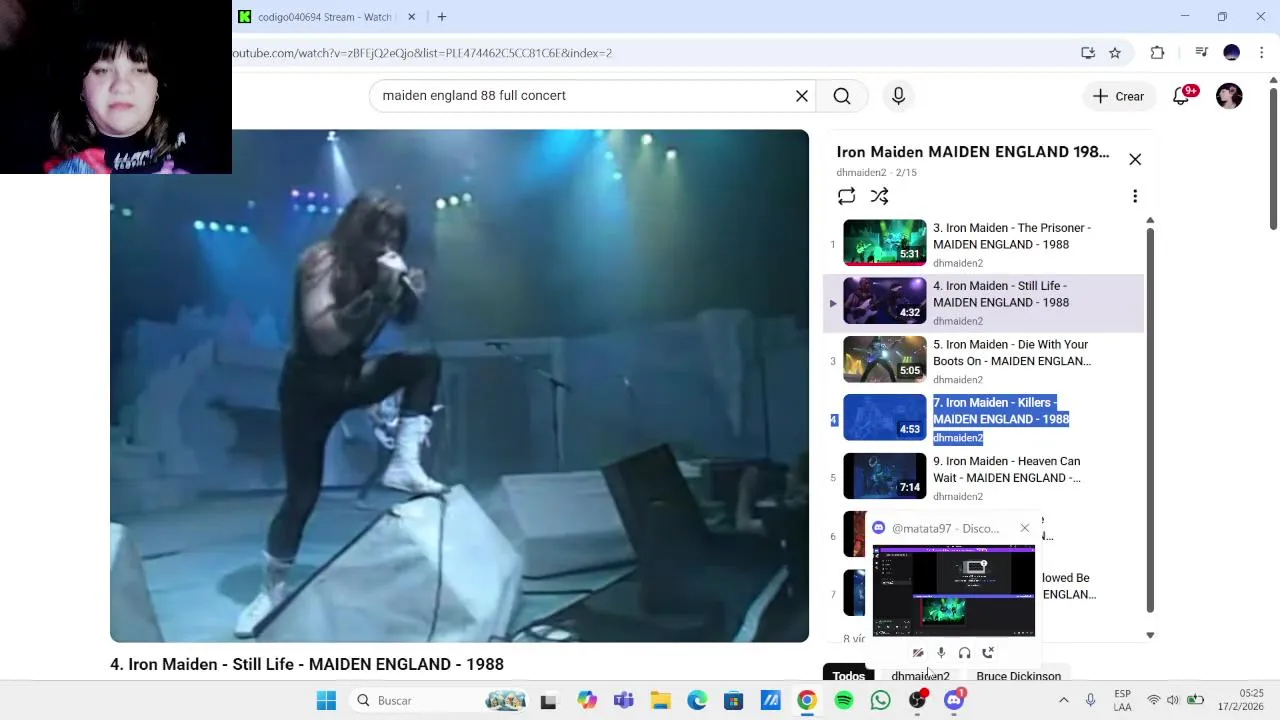
Task: Click the Heaven Can Wait thumbnail
Action: pos(884,476)
